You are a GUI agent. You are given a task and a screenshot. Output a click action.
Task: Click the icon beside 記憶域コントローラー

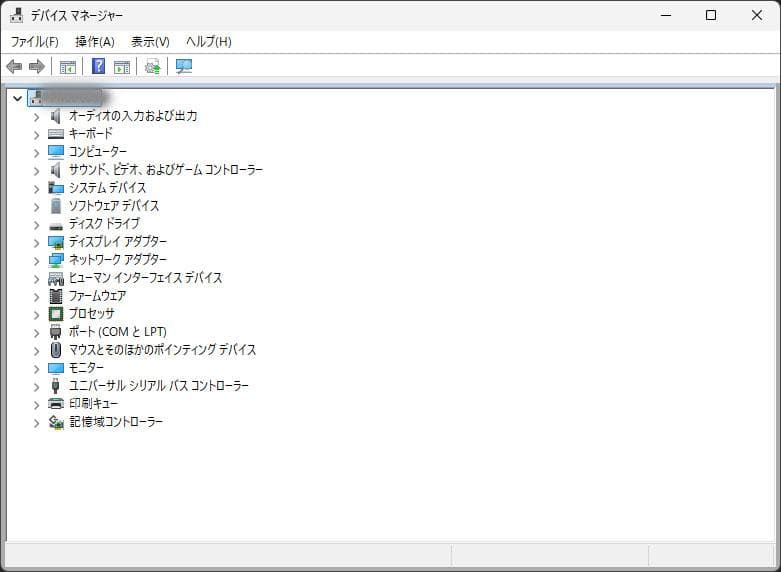(56, 423)
